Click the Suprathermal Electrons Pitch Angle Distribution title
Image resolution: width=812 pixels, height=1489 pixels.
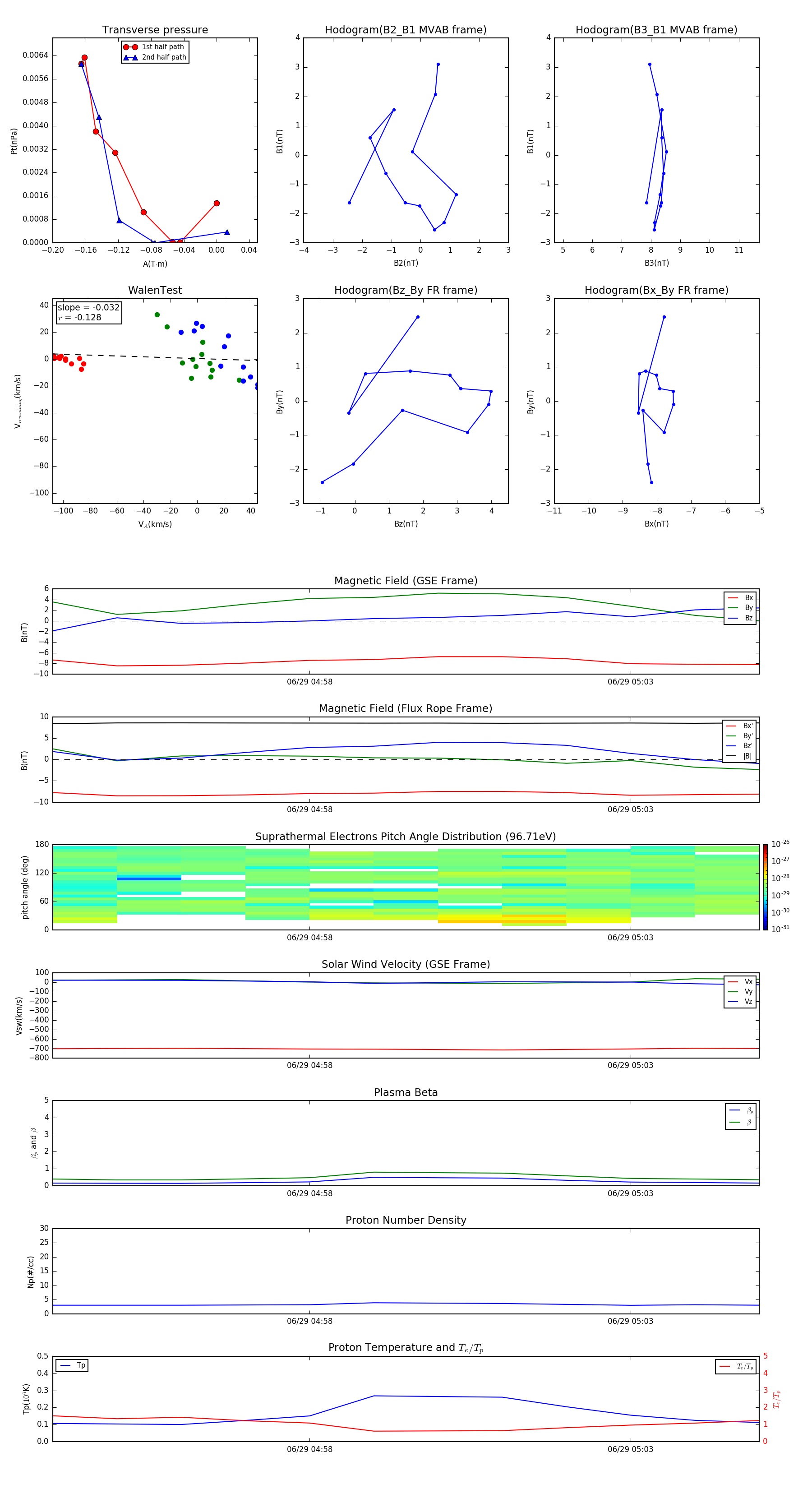click(406, 837)
